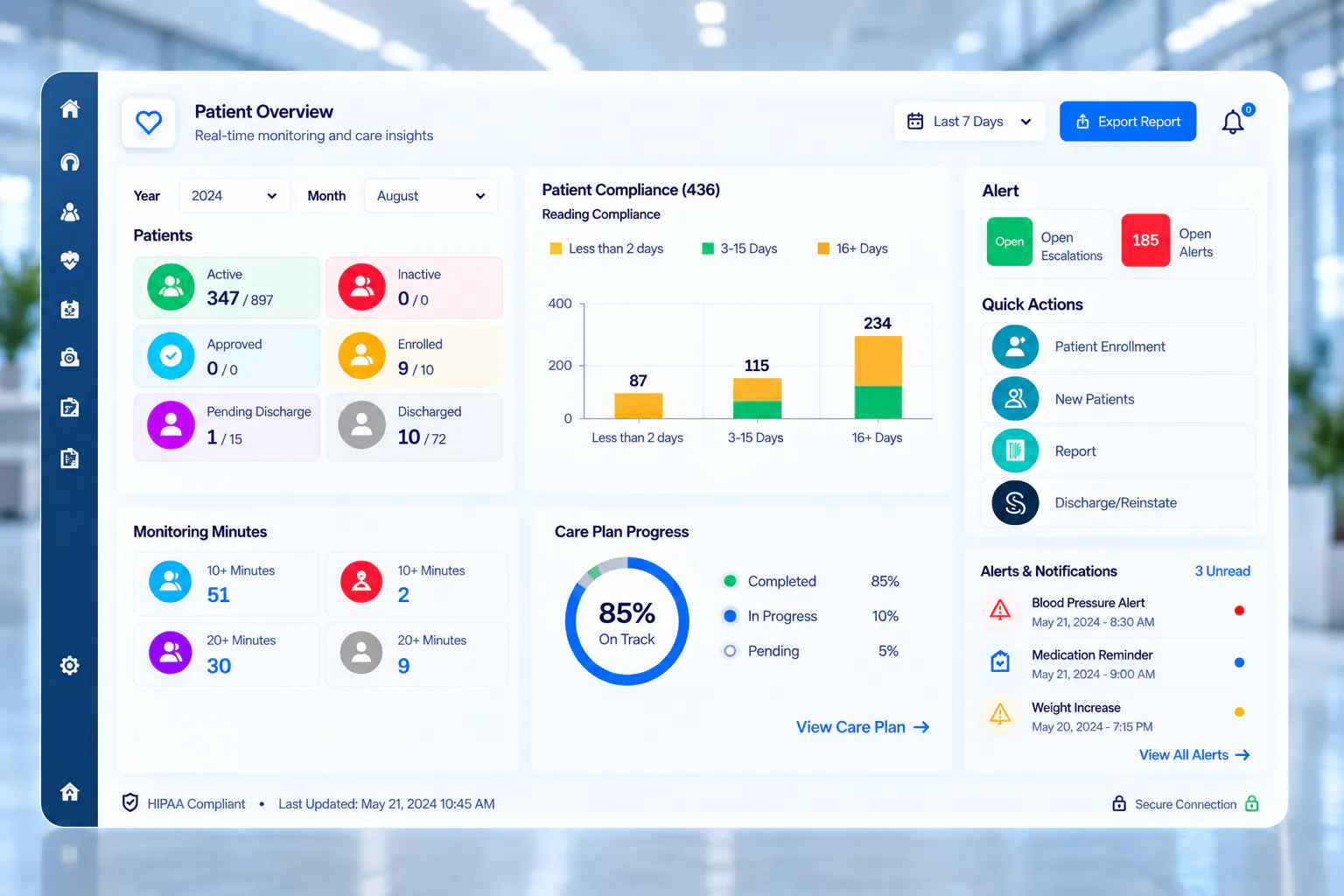Click the grey Discharged patients icon
Image resolution: width=1344 pixels, height=896 pixels.
click(362, 425)
